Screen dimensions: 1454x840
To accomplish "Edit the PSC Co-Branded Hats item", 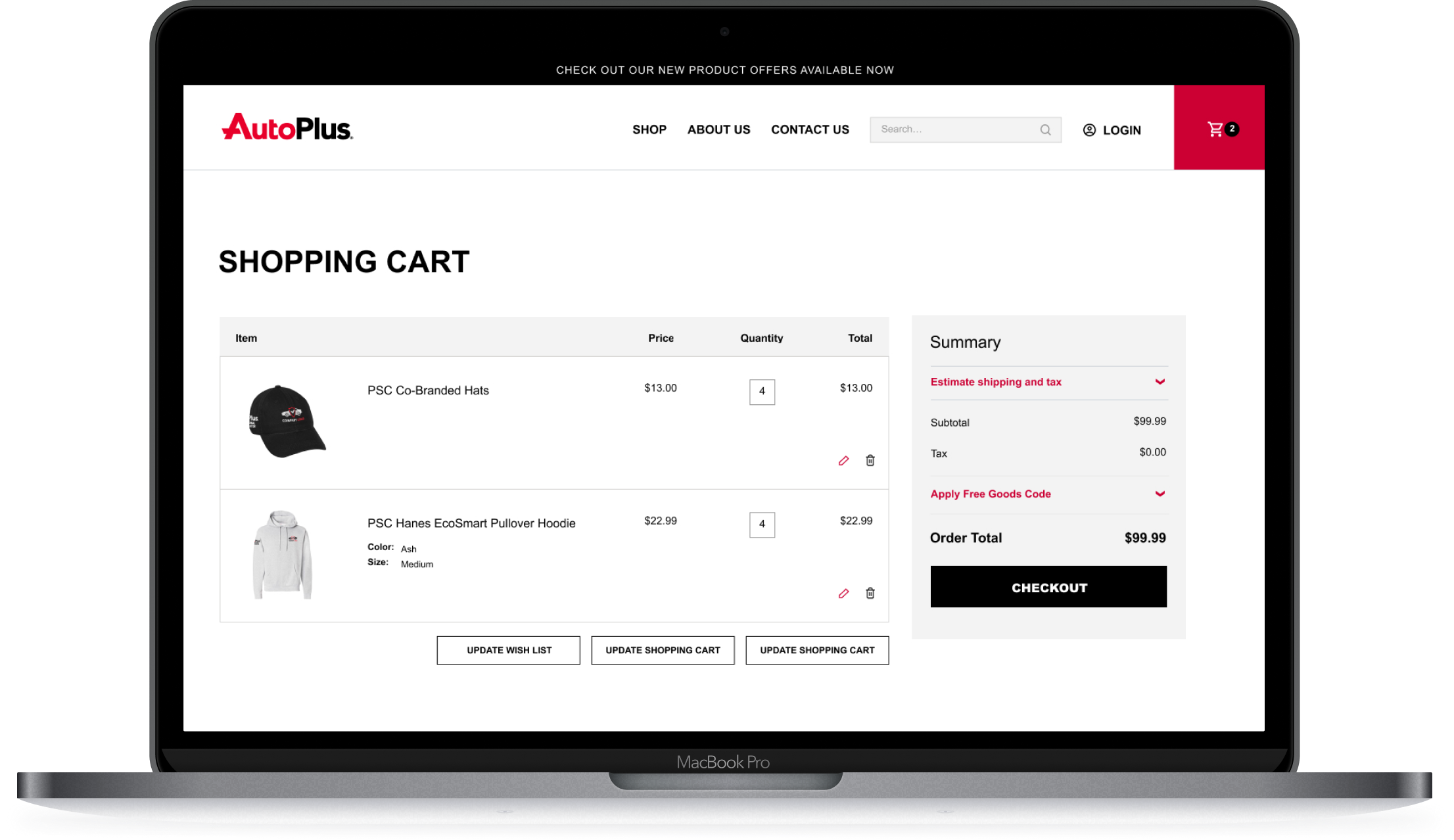I will tap(843, 461).
